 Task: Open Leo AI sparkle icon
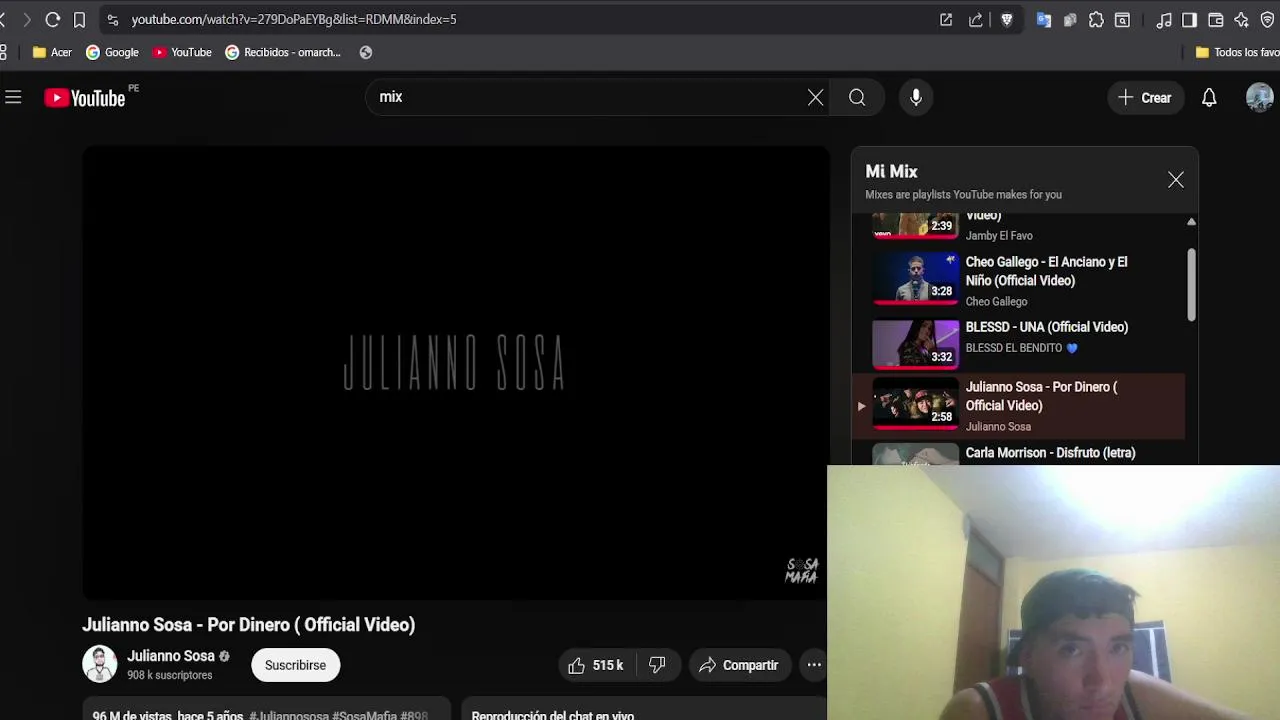(x=1242, y=19)
